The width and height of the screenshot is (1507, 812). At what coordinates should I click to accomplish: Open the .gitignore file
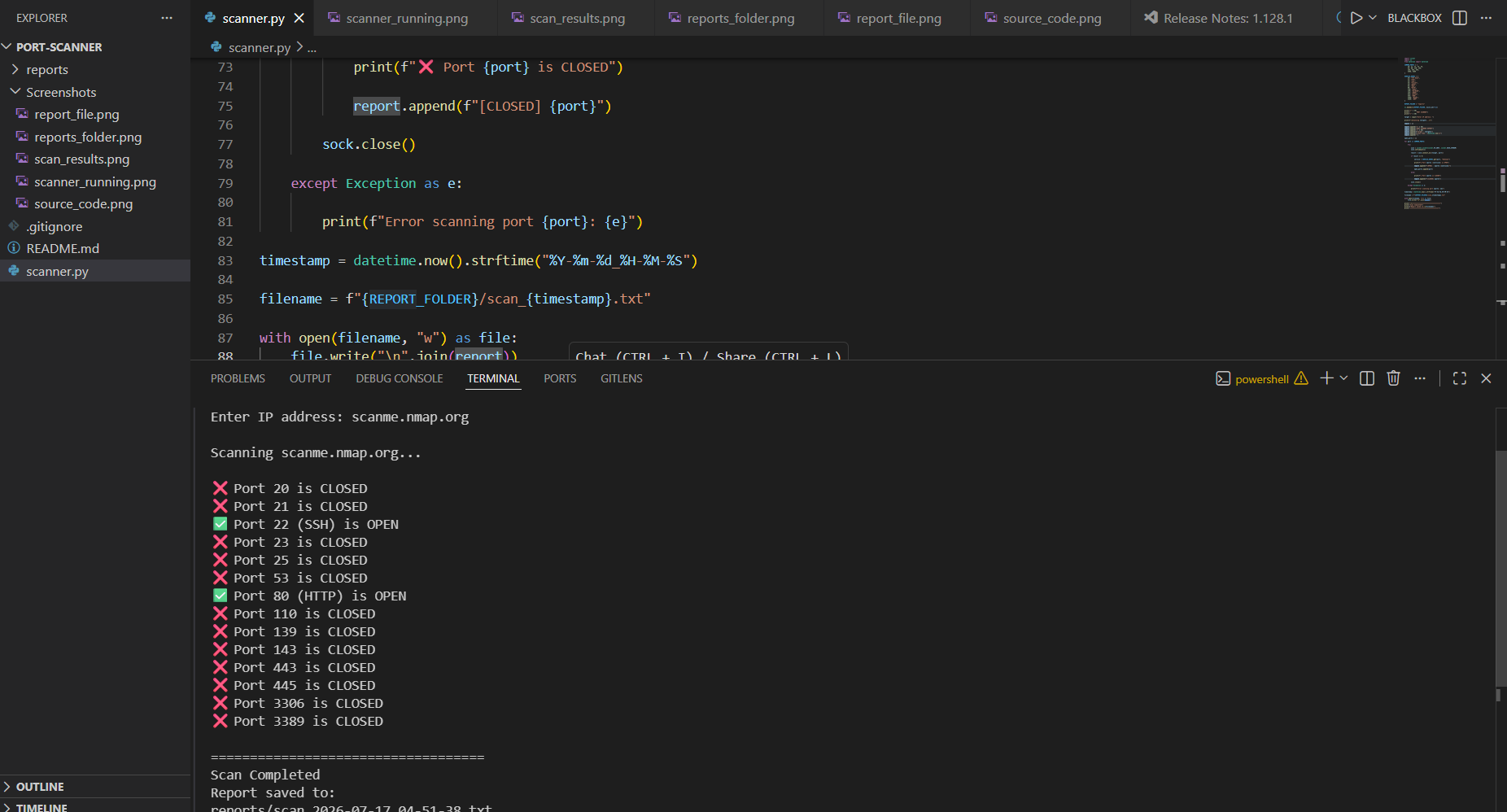[x=54, y=226]
